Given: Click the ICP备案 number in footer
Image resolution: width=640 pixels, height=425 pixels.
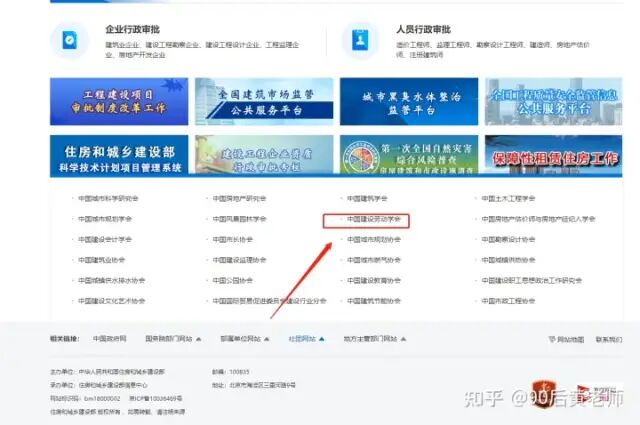Looking at the screenshot, I should pyautogui.click(x=156, y=398).
